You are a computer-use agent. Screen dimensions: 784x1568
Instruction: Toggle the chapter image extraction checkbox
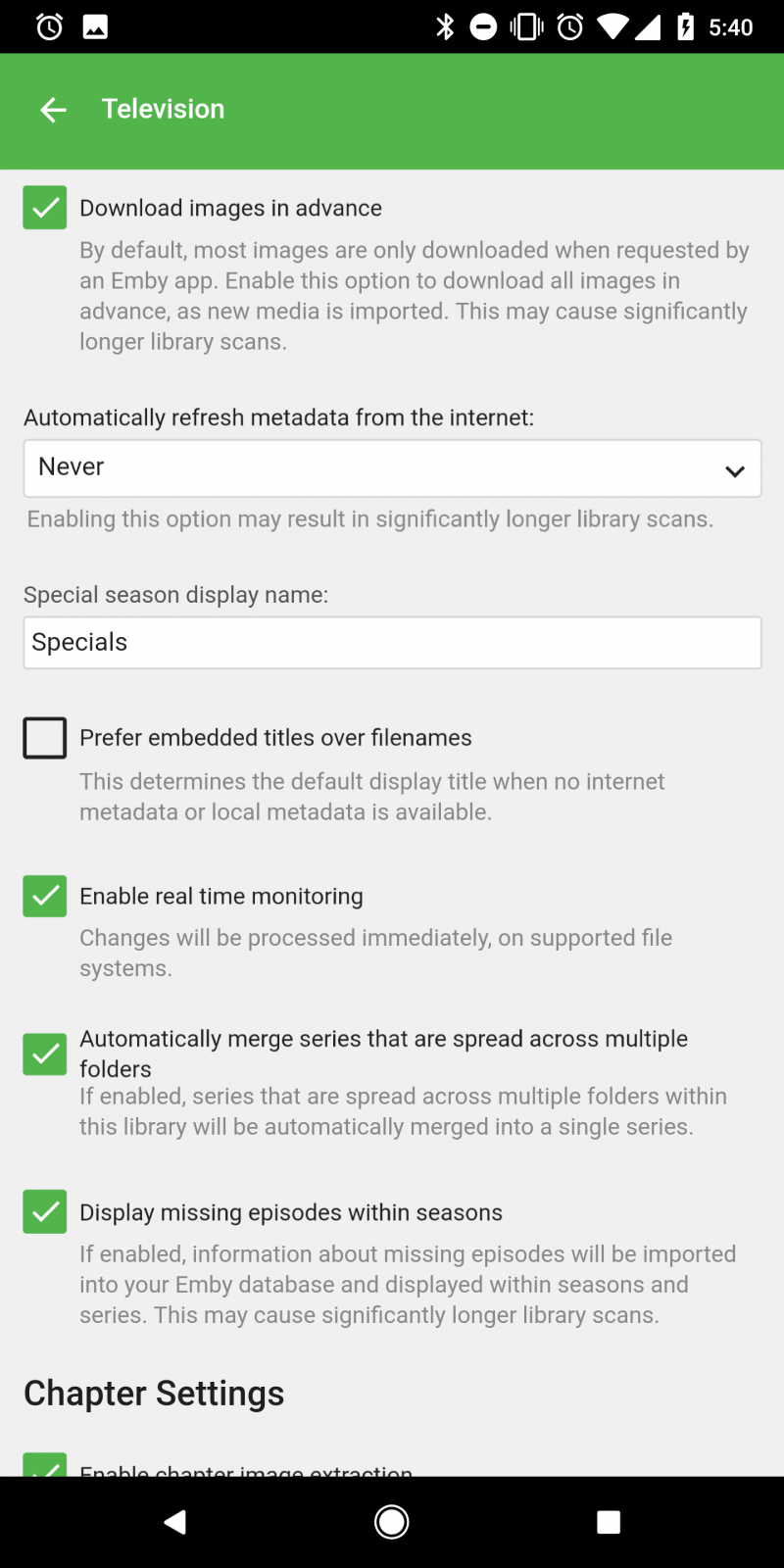pos(45,1465)
